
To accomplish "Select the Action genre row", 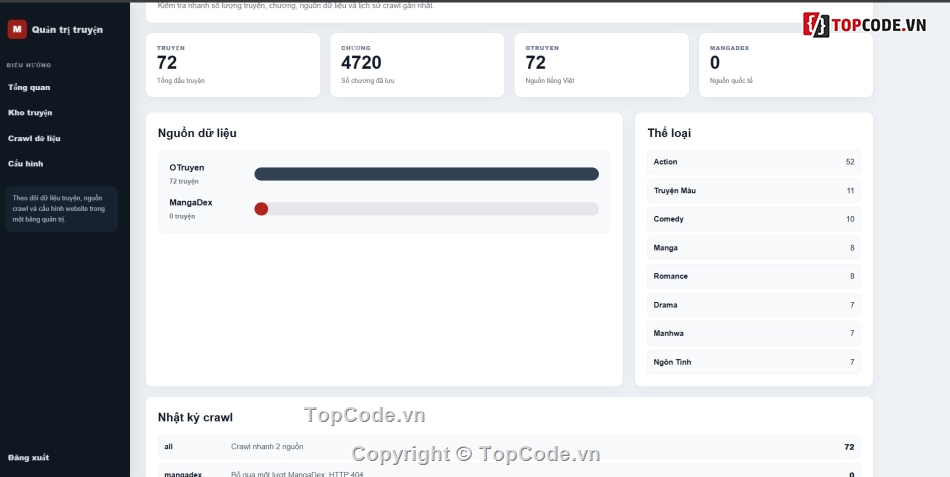I will coord(754,162).
